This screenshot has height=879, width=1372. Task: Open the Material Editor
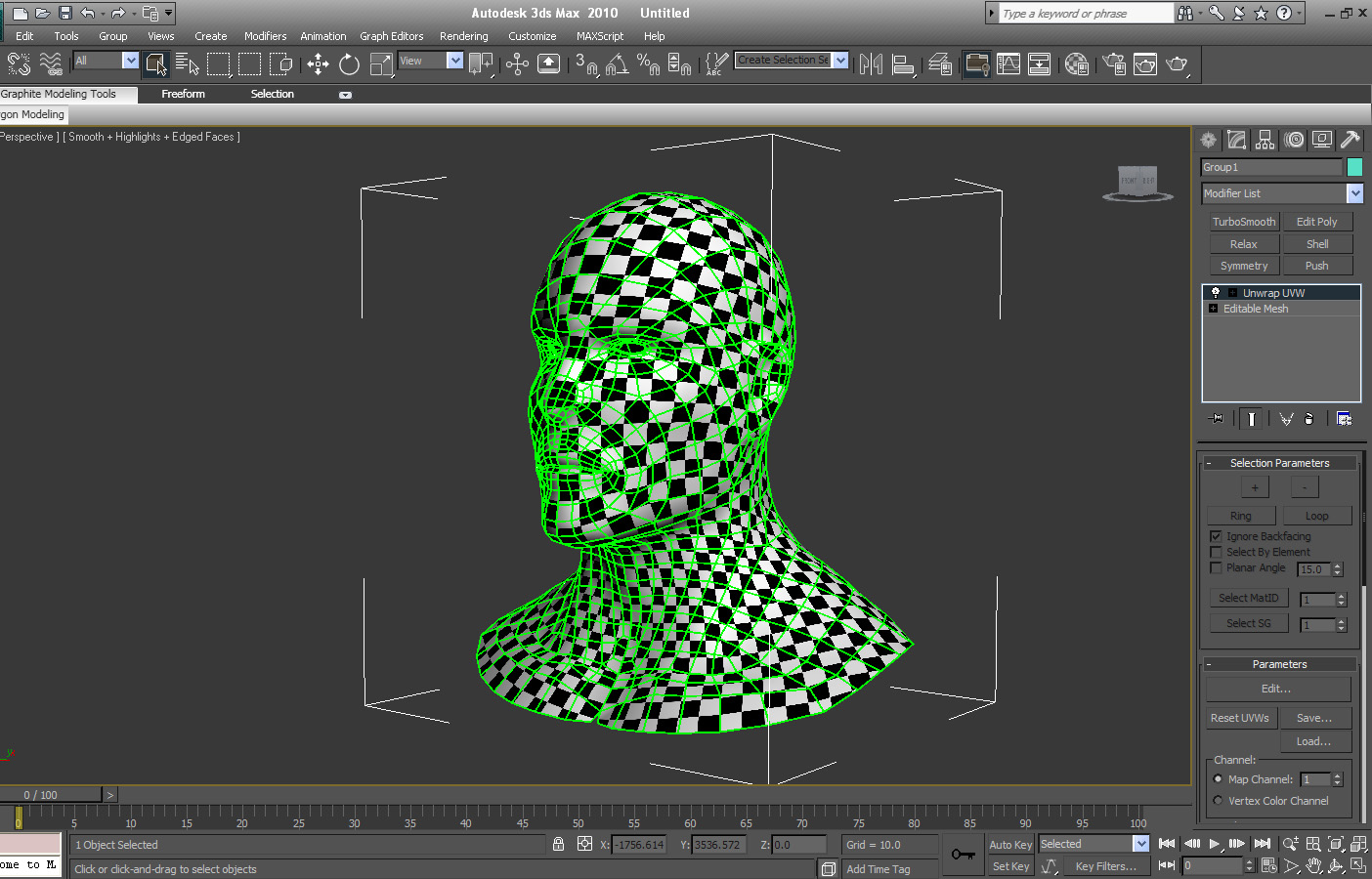1077,64
